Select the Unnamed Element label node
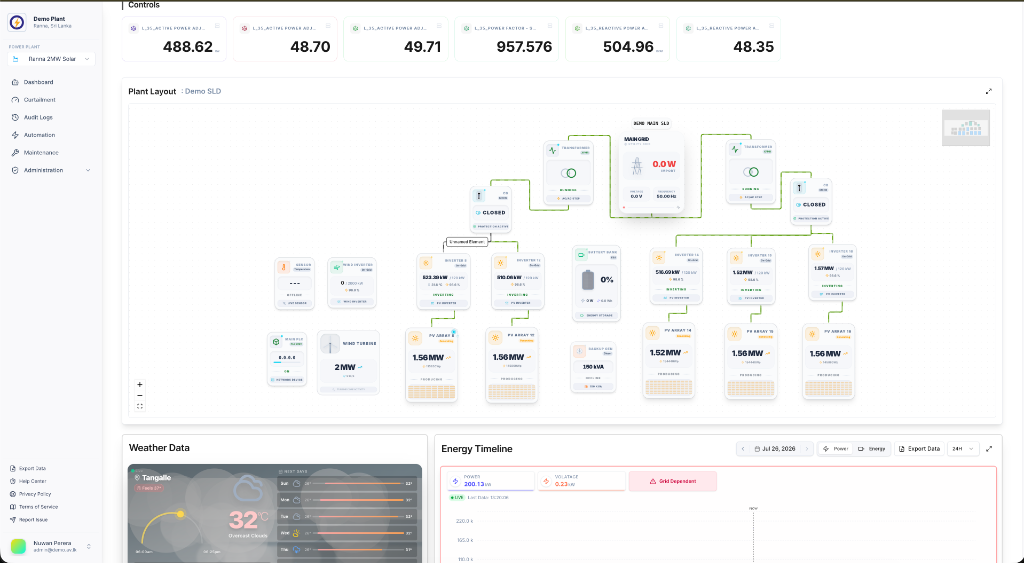Screen dimensions: 1024x563 coord(466,242)
